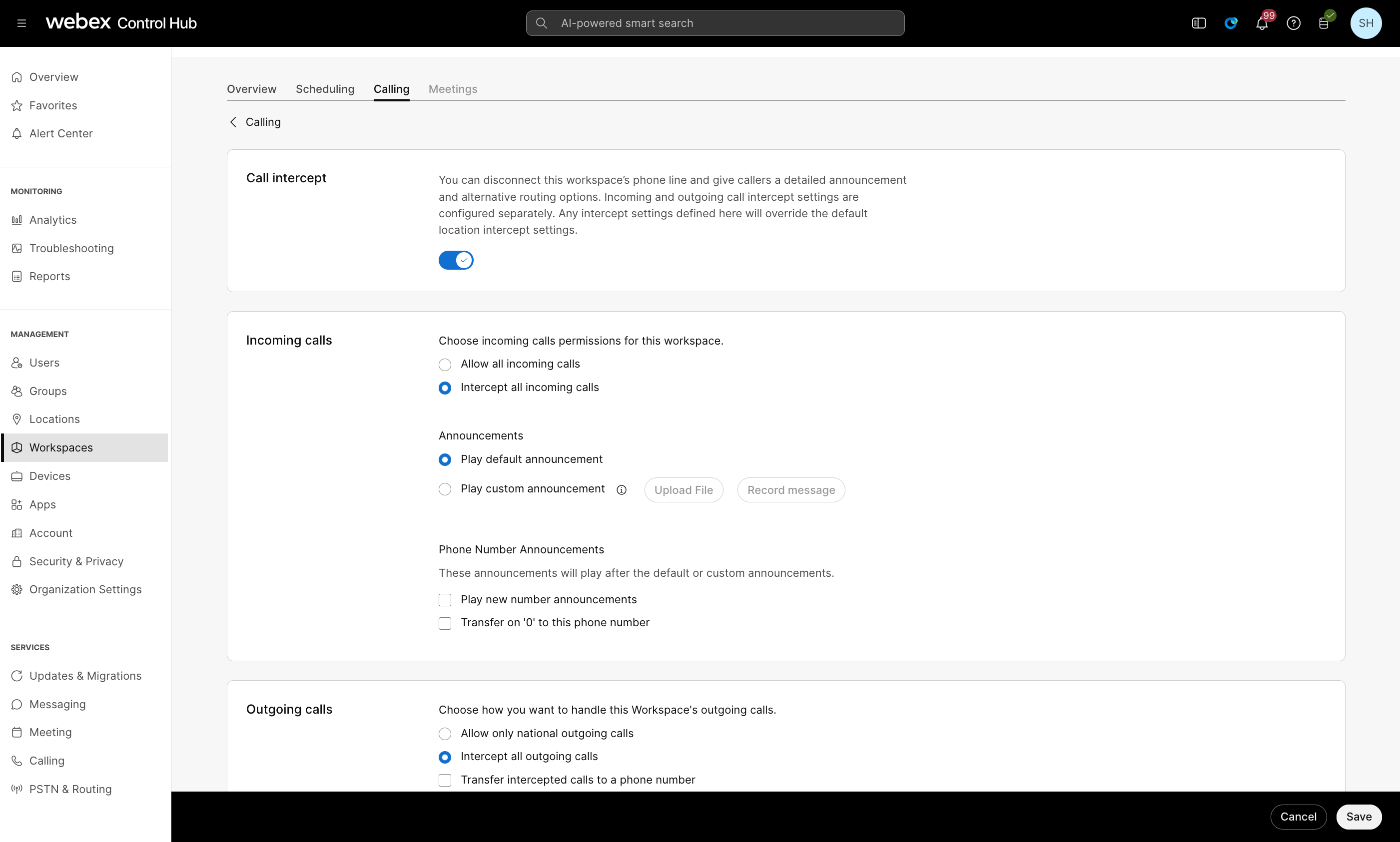Switch to the Meetings tab
The height and width of the screenshot is (842, 1400).
[452, 89]
